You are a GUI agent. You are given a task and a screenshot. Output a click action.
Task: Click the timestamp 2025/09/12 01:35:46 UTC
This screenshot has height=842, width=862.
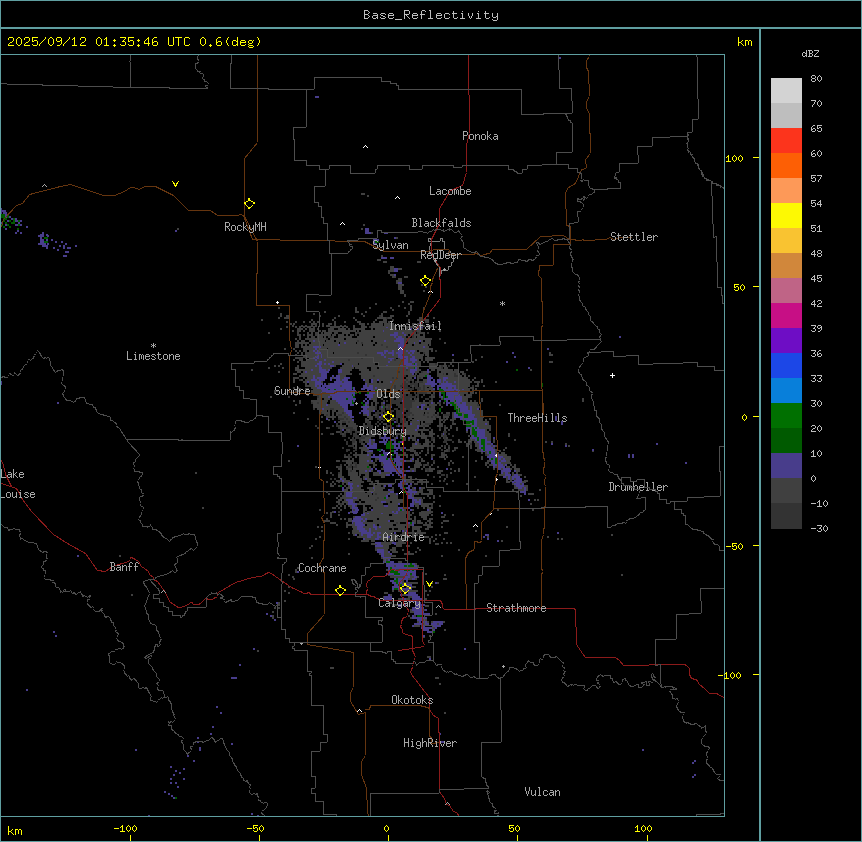(99, 42)
